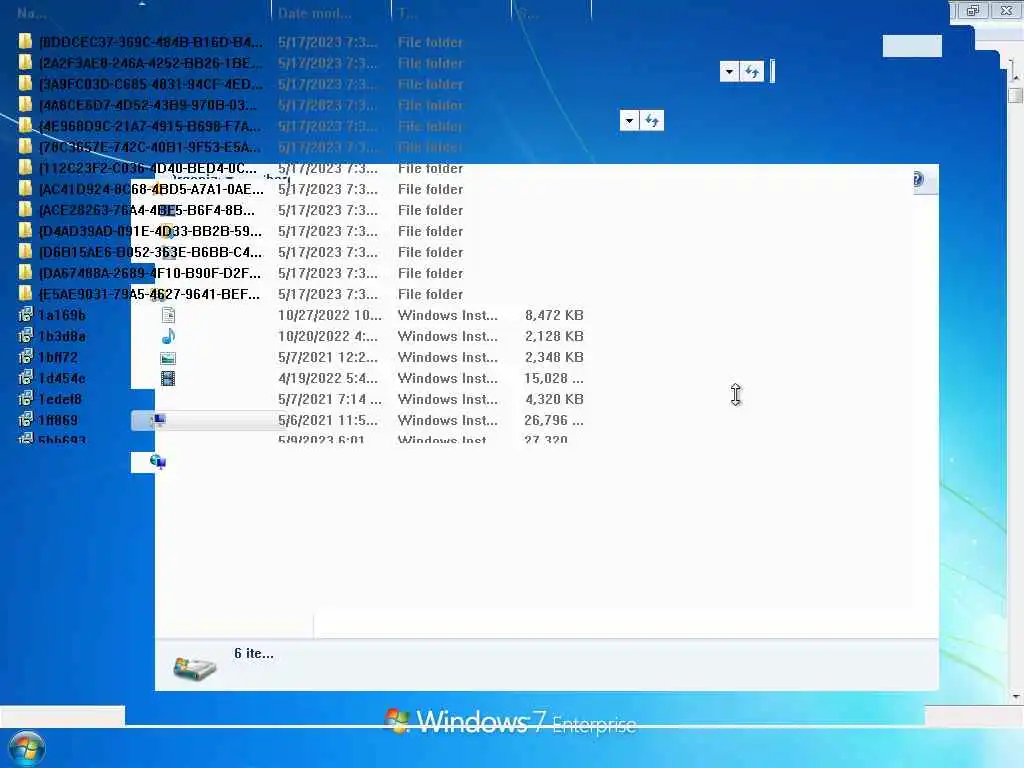Click the Pictures library icon
Screen dimensions: 1024x768
(168, 358)
